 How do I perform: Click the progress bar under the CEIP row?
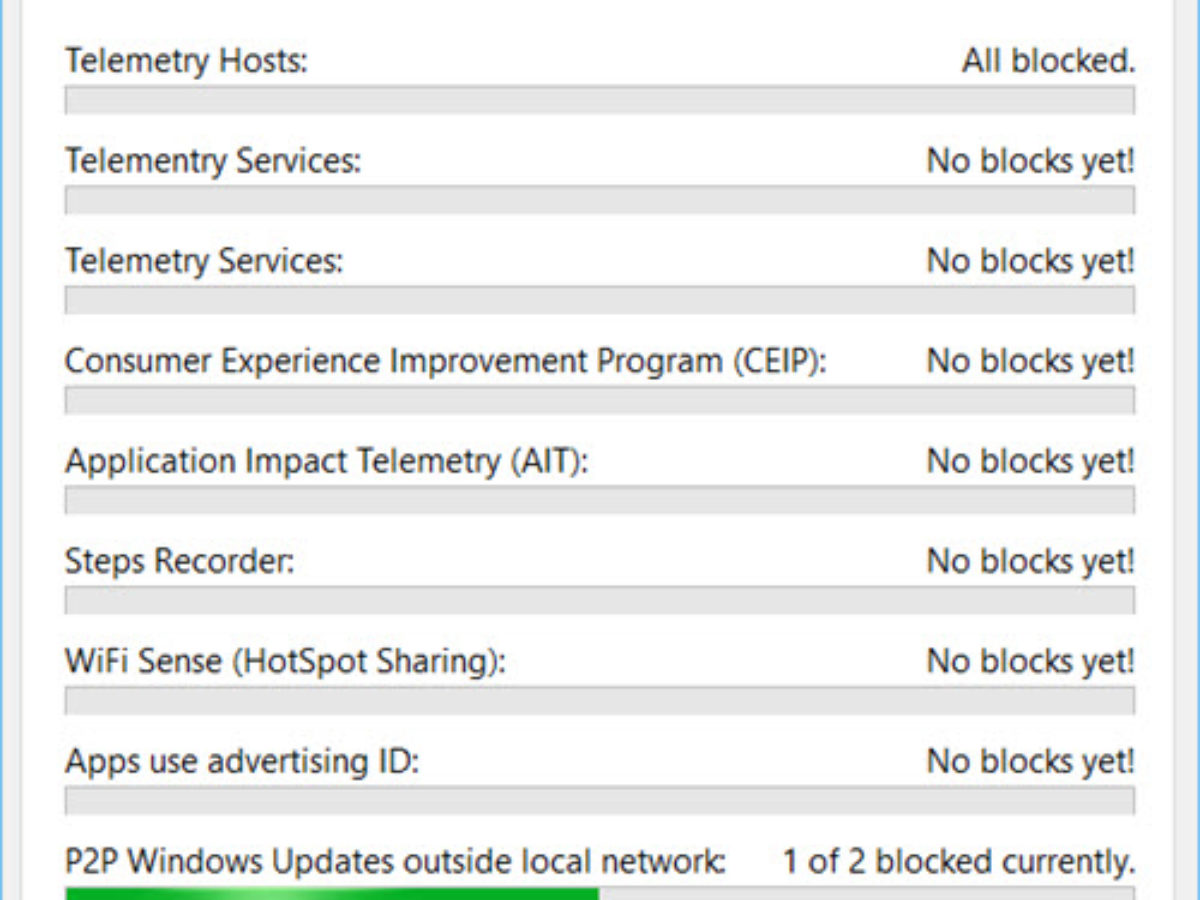(x=599, y=400)
